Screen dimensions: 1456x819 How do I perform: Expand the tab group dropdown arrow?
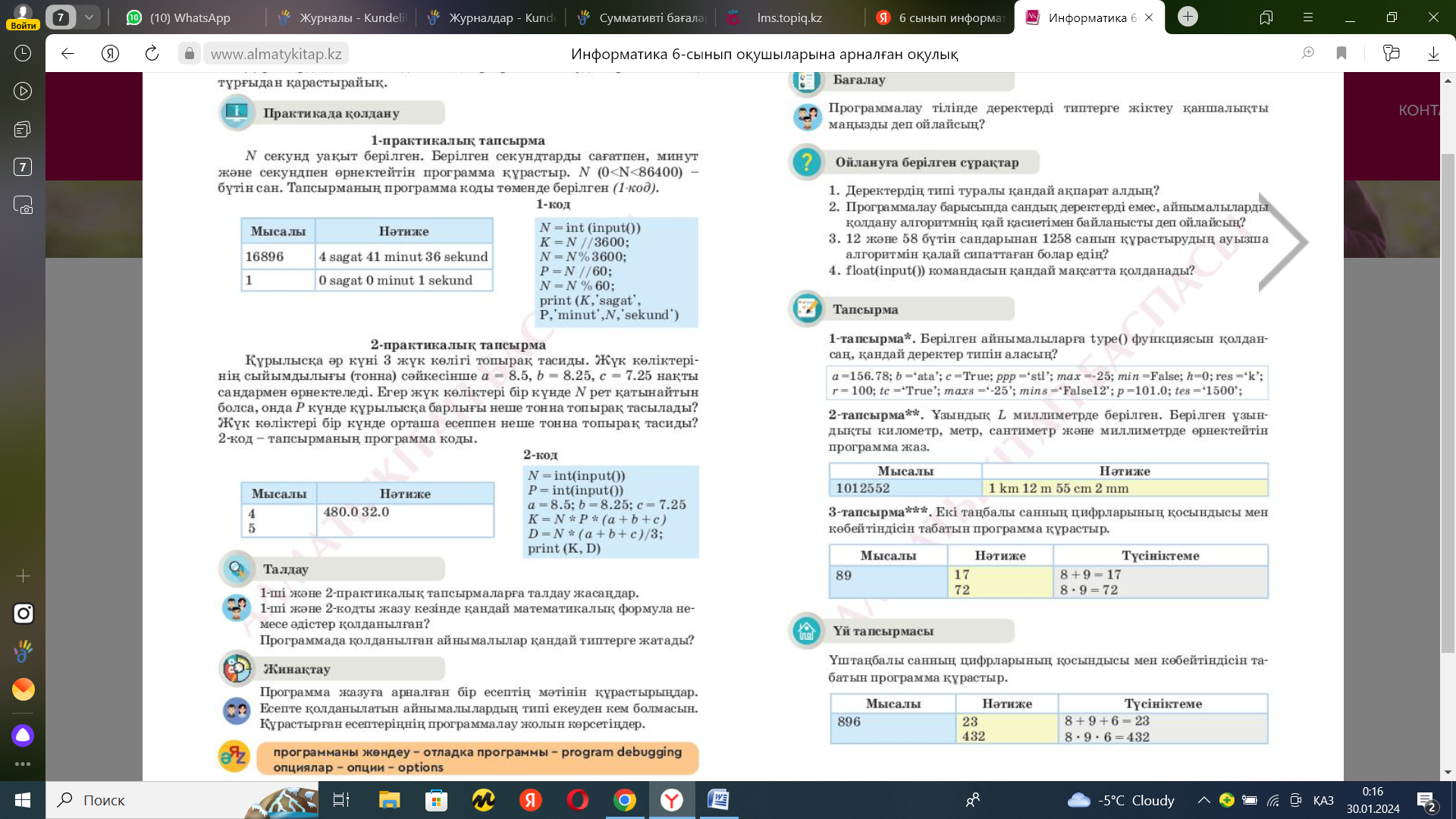[89, 17]
